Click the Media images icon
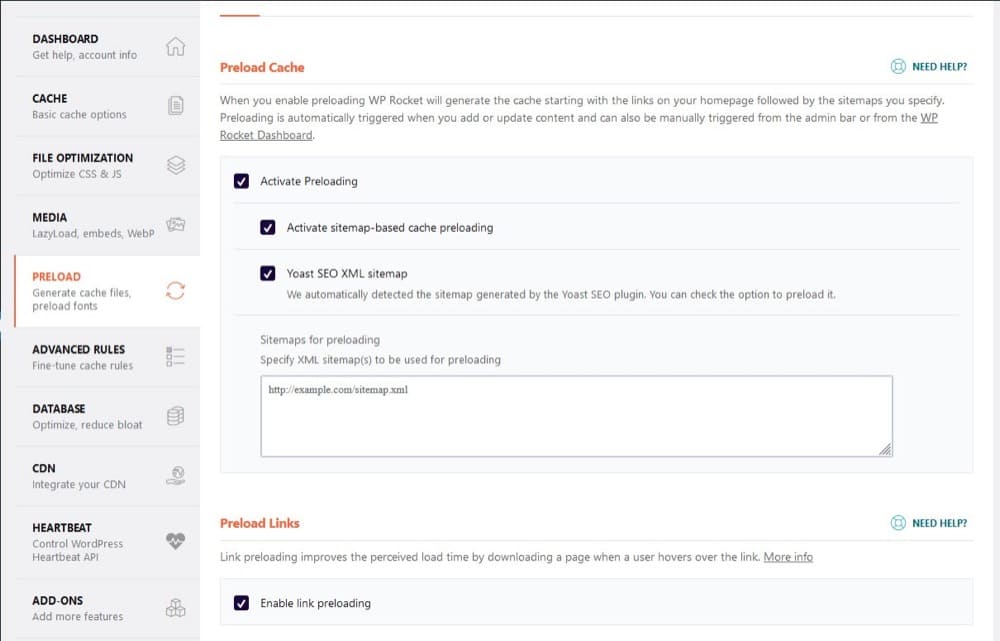The image size is (1000, 641). [175, 225]
